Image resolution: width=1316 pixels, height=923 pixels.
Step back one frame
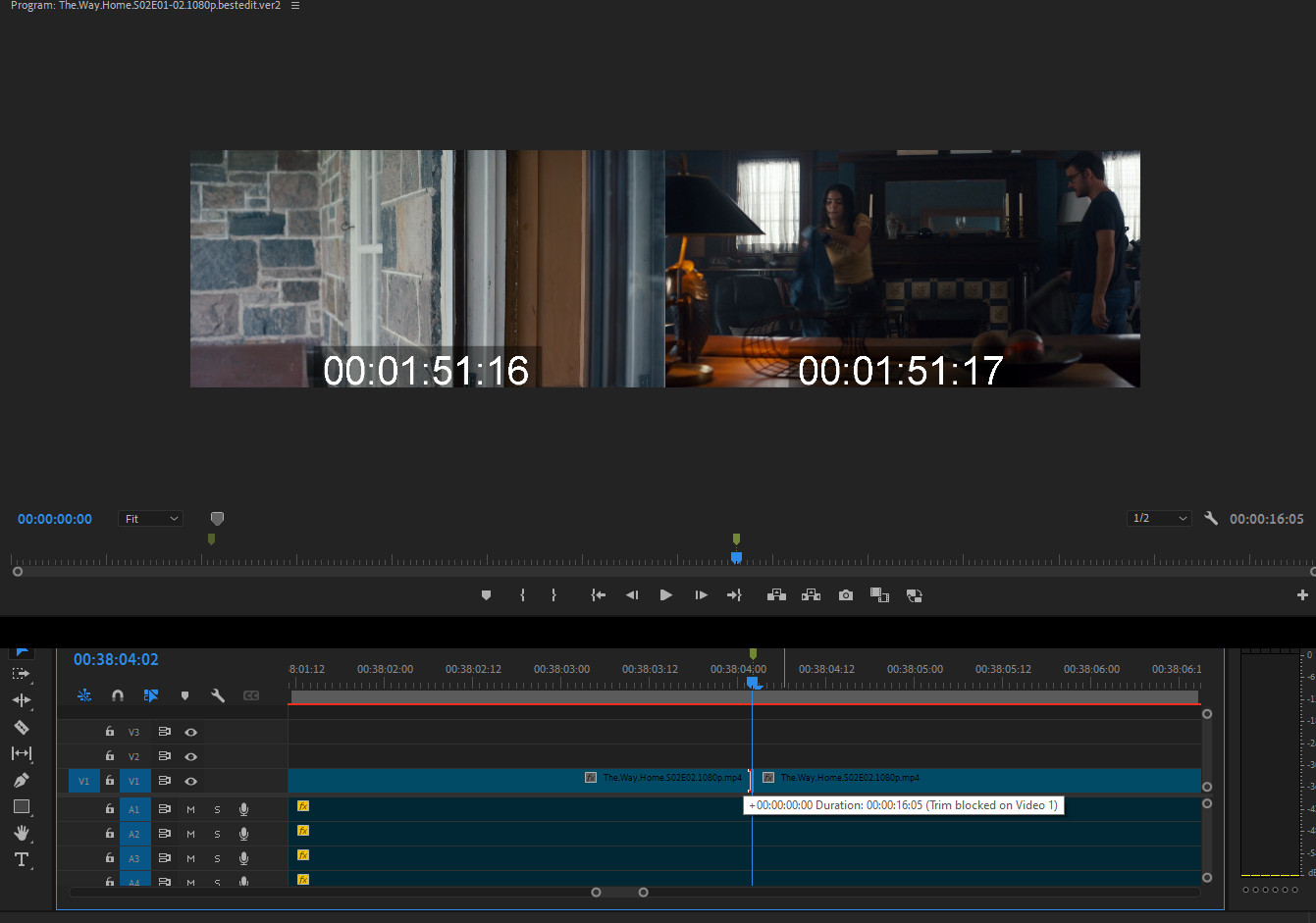[632, 595]
